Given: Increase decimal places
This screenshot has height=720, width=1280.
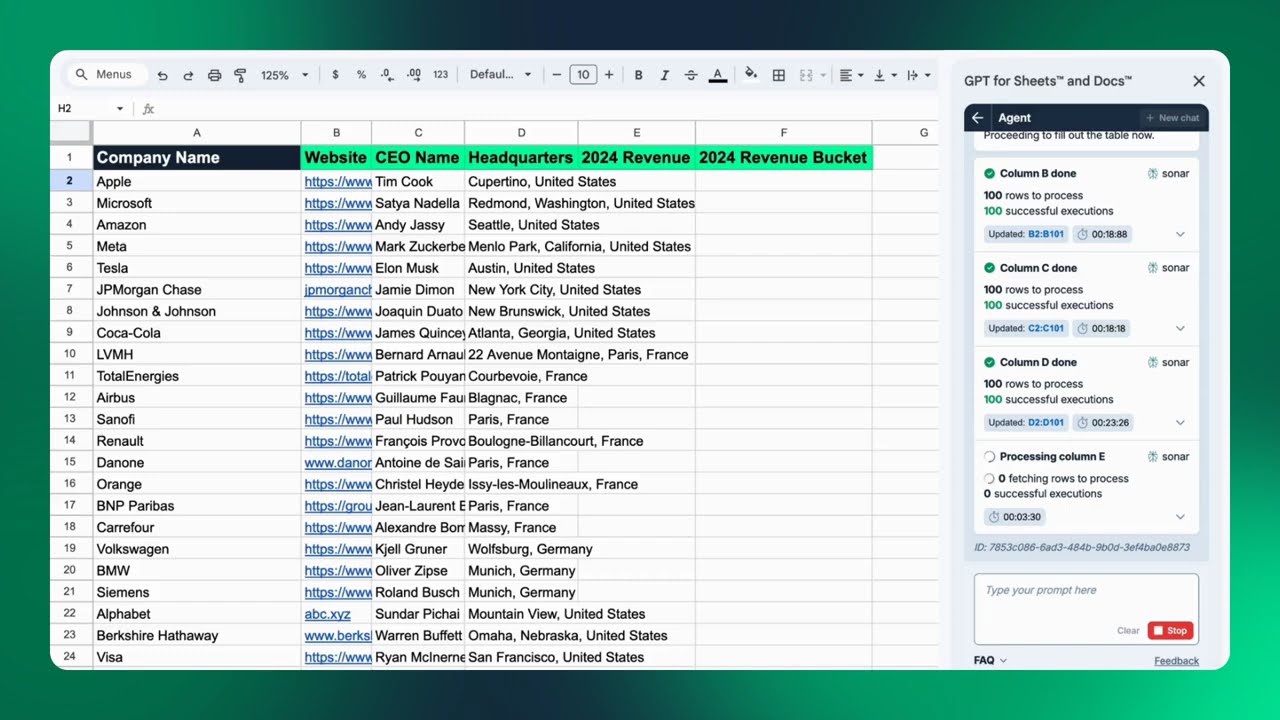Looking at the screenshot, I should 414,75.
